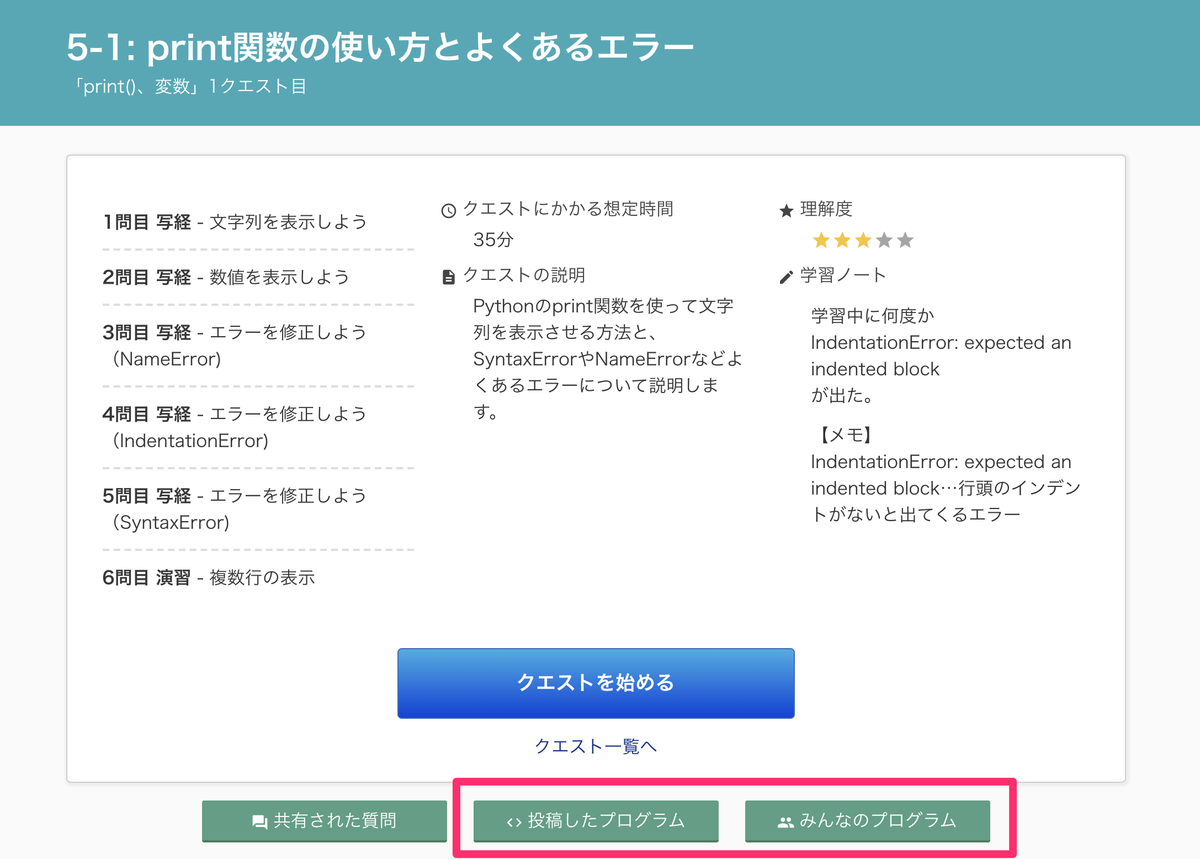Open 共有された質問 button
The width and height of the screenshot is (1200, 859).
[x=324, y=821]
